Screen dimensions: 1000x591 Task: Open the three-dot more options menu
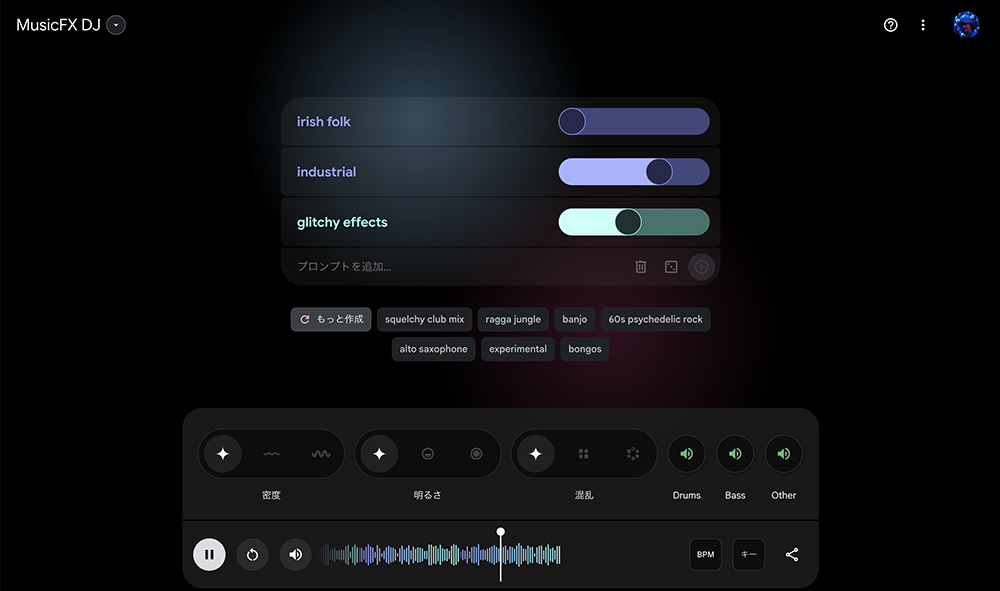click(x=923, y=25)
